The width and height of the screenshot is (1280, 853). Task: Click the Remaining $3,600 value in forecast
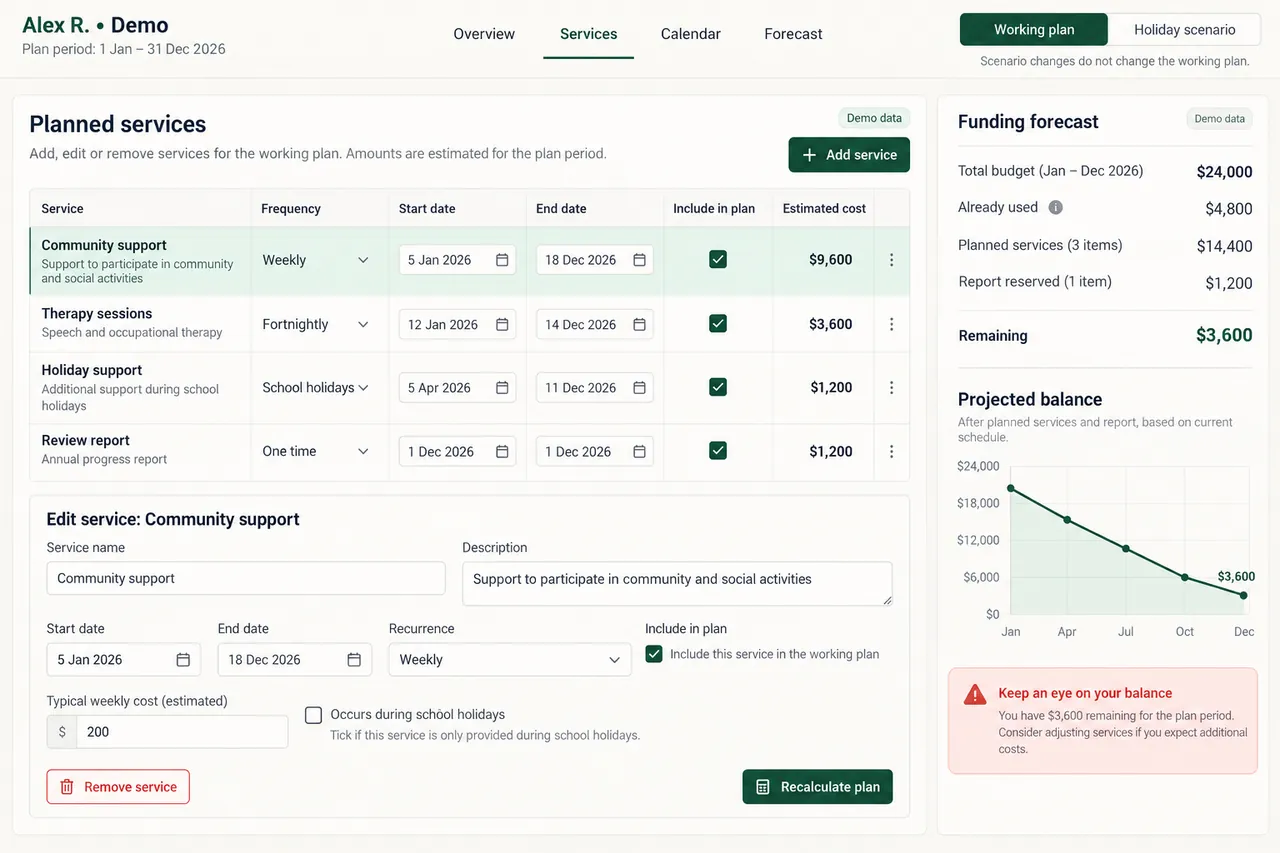pyautogui.click(x=1224, y=335)
